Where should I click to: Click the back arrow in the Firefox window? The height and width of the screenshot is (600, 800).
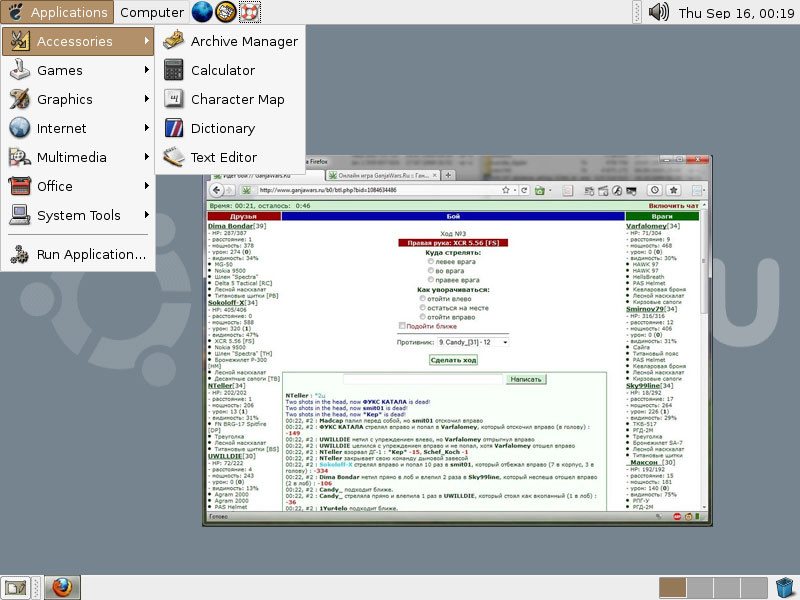pyautogui.click(x=216, y=190)
